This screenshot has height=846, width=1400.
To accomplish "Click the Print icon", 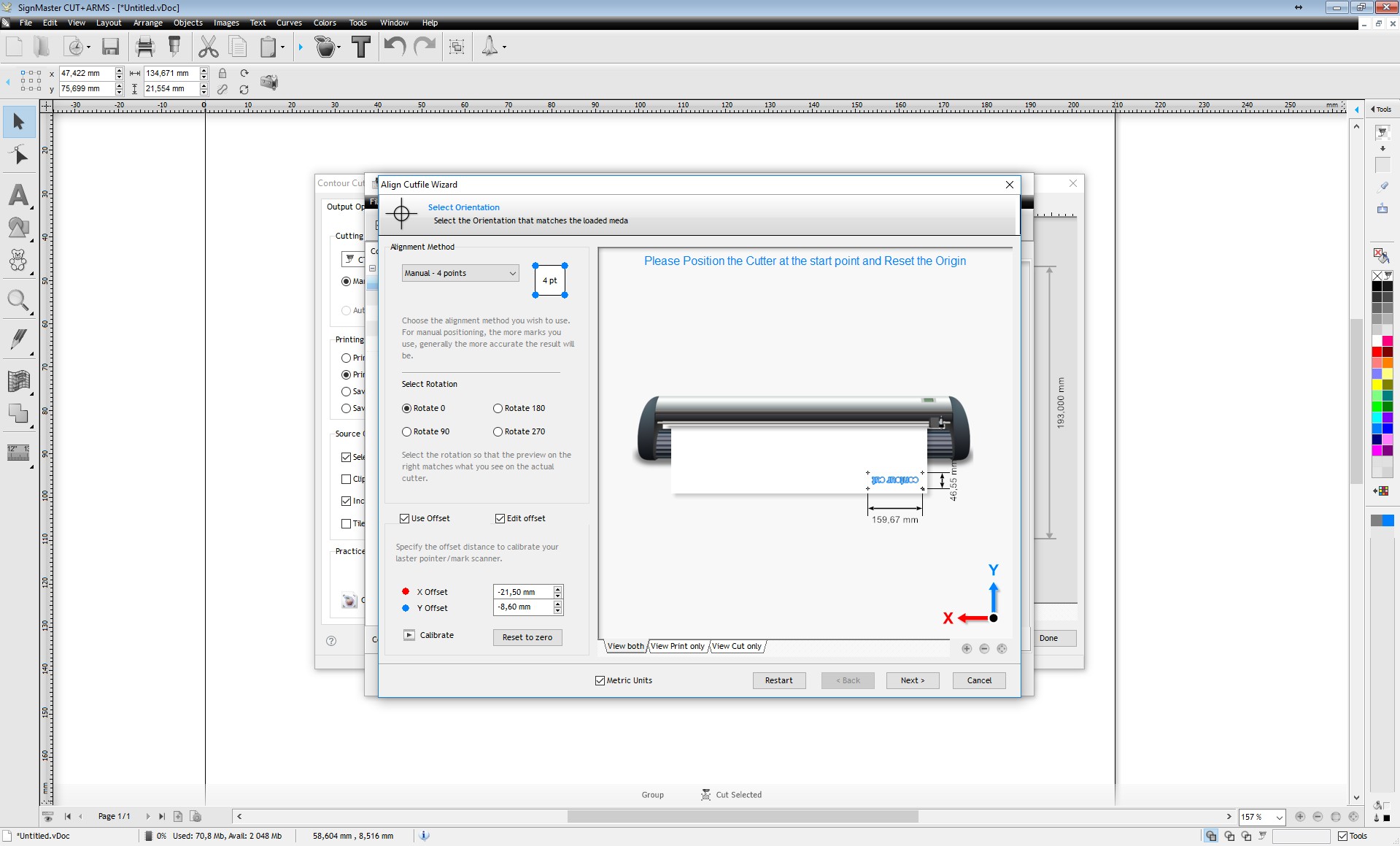I will 145,47.
